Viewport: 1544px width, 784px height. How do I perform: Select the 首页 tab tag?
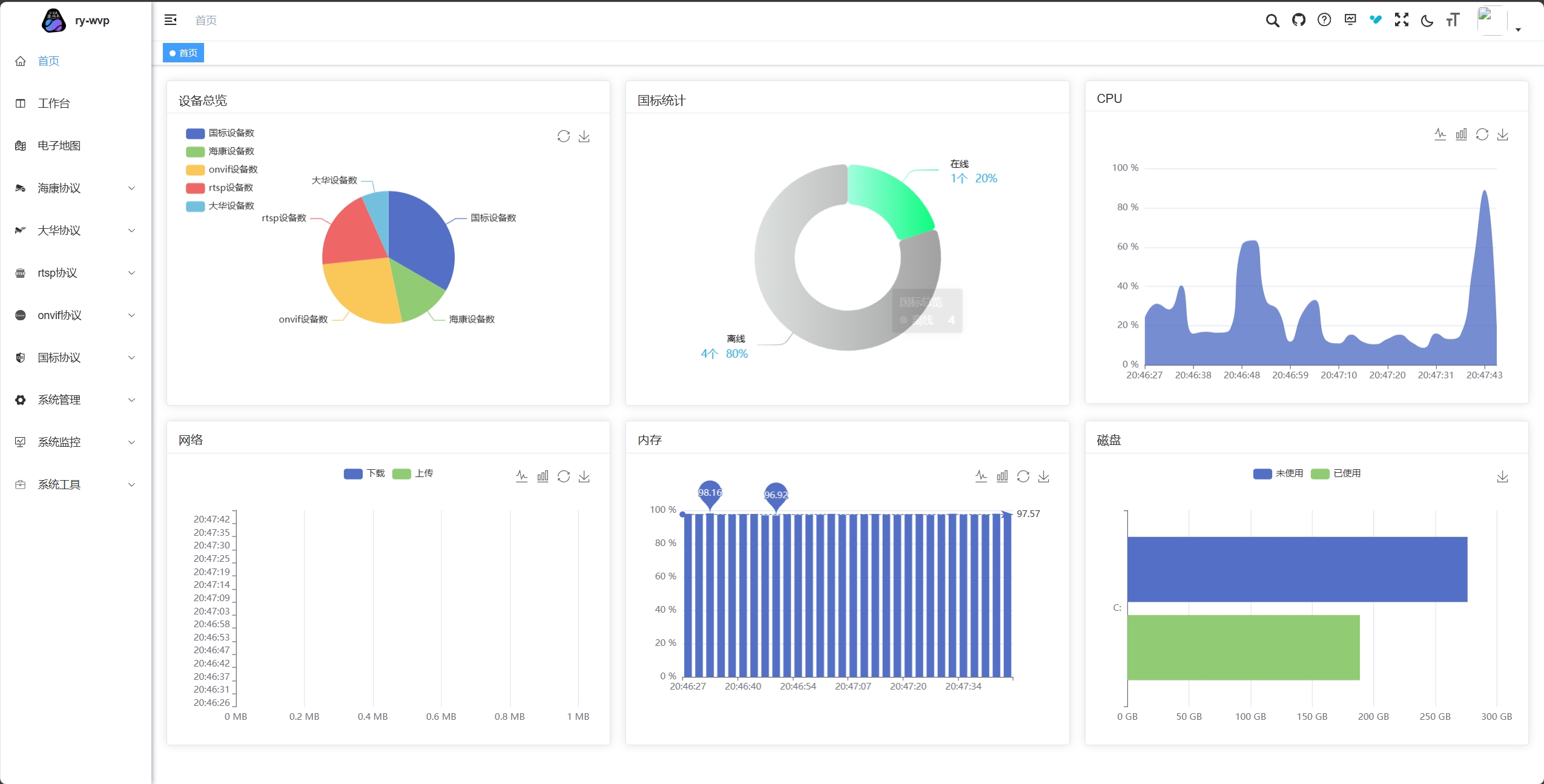[183, 53]
